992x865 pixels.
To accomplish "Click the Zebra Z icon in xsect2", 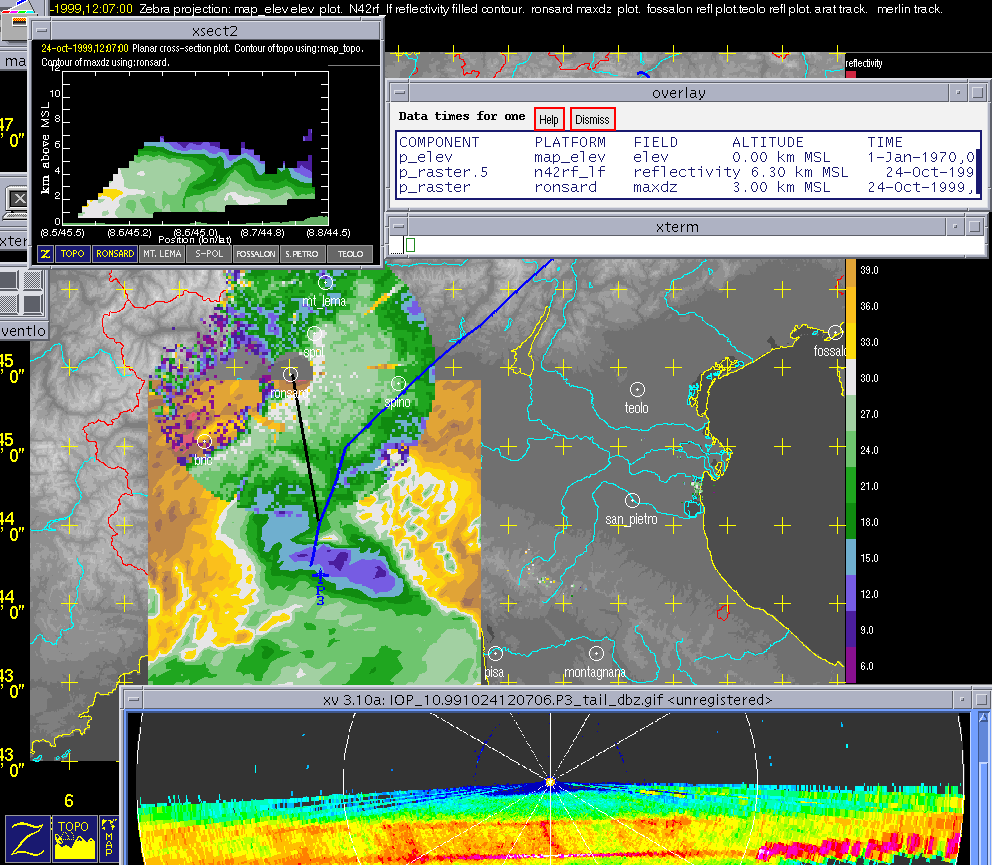I will 45,254.
